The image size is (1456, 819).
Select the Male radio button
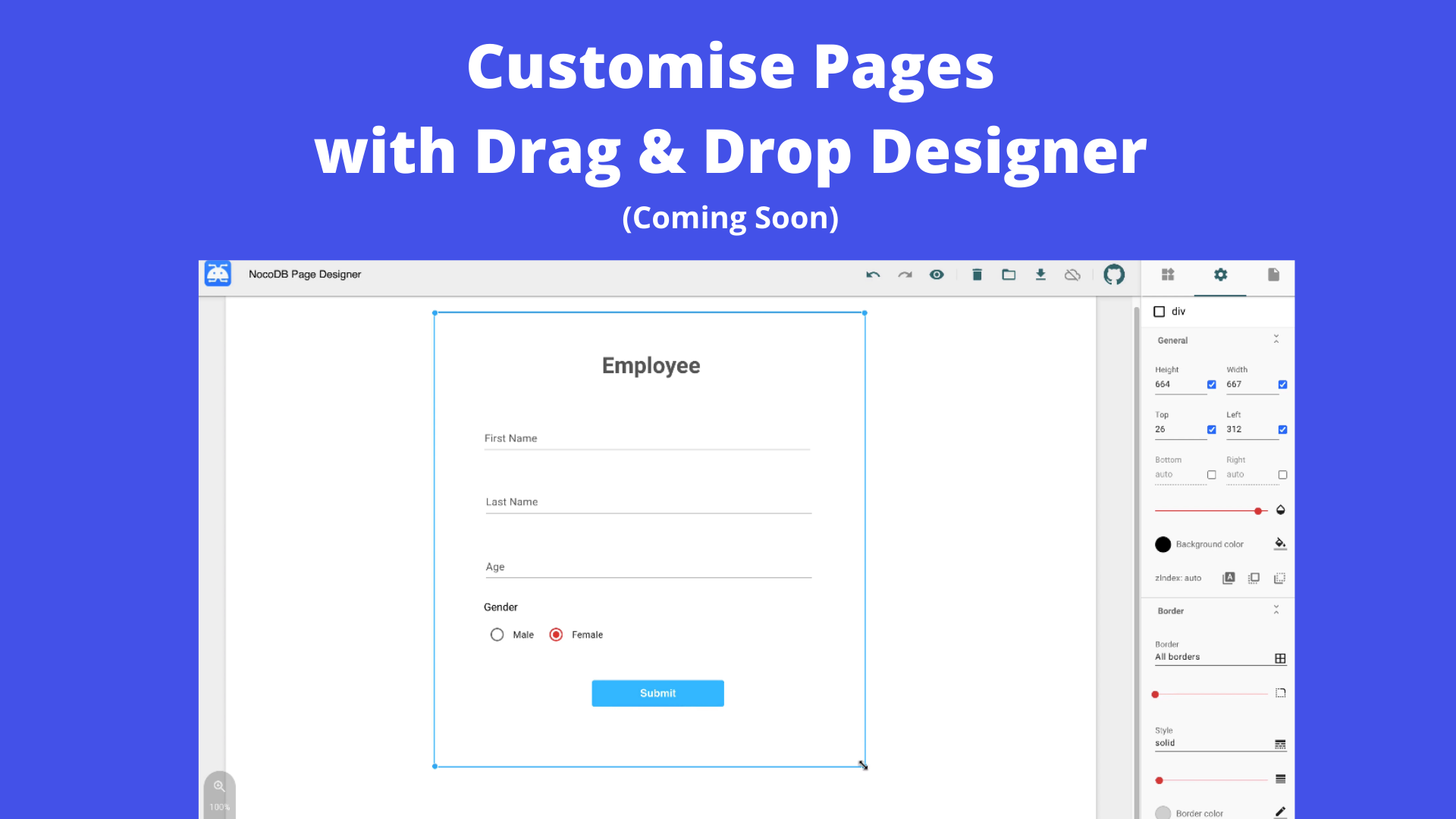[x=497, y=635]
